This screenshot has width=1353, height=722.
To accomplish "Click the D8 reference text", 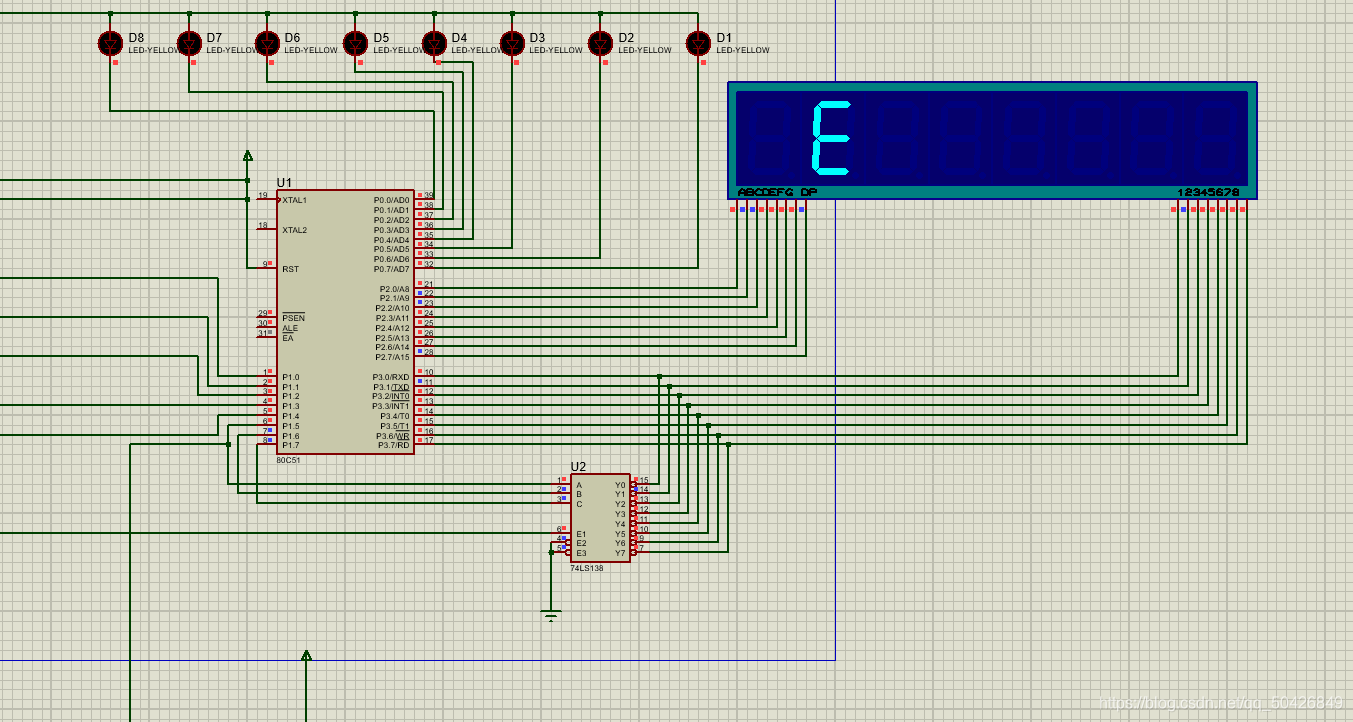I will [136, 38].
